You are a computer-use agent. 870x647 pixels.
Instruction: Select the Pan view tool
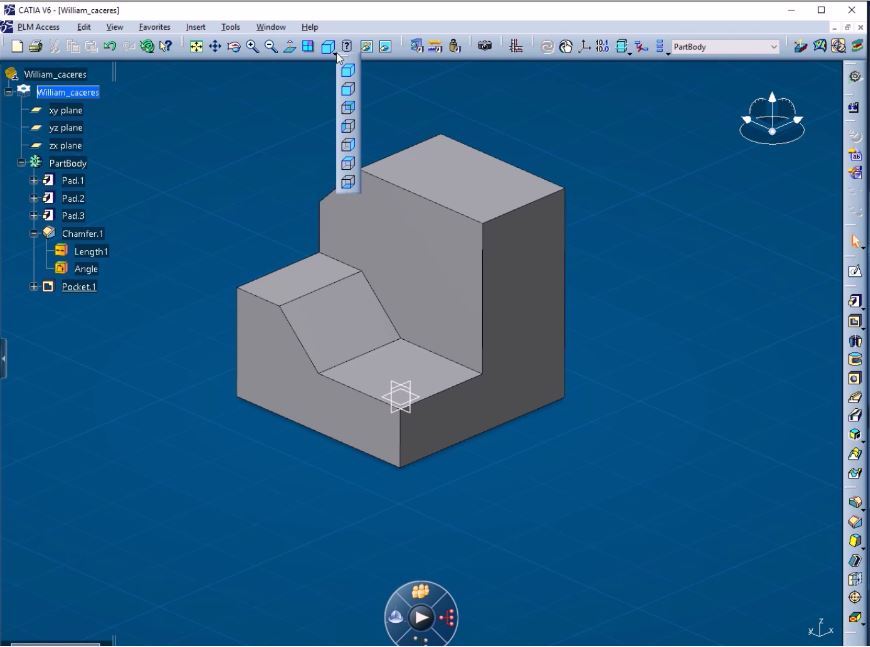(x=215, y=46)
